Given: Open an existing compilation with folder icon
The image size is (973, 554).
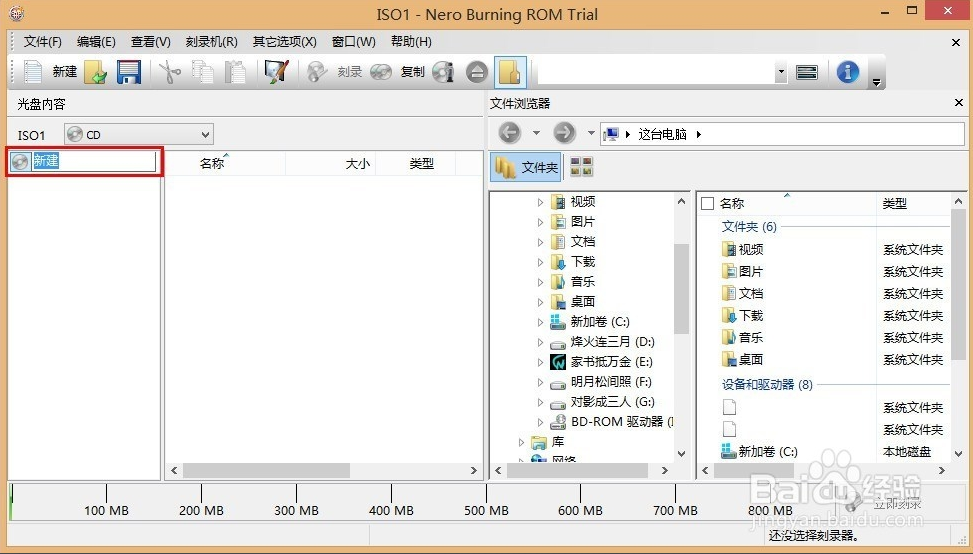Looking at the screenshot, I should pyautogui.click(x=96, y=72).
